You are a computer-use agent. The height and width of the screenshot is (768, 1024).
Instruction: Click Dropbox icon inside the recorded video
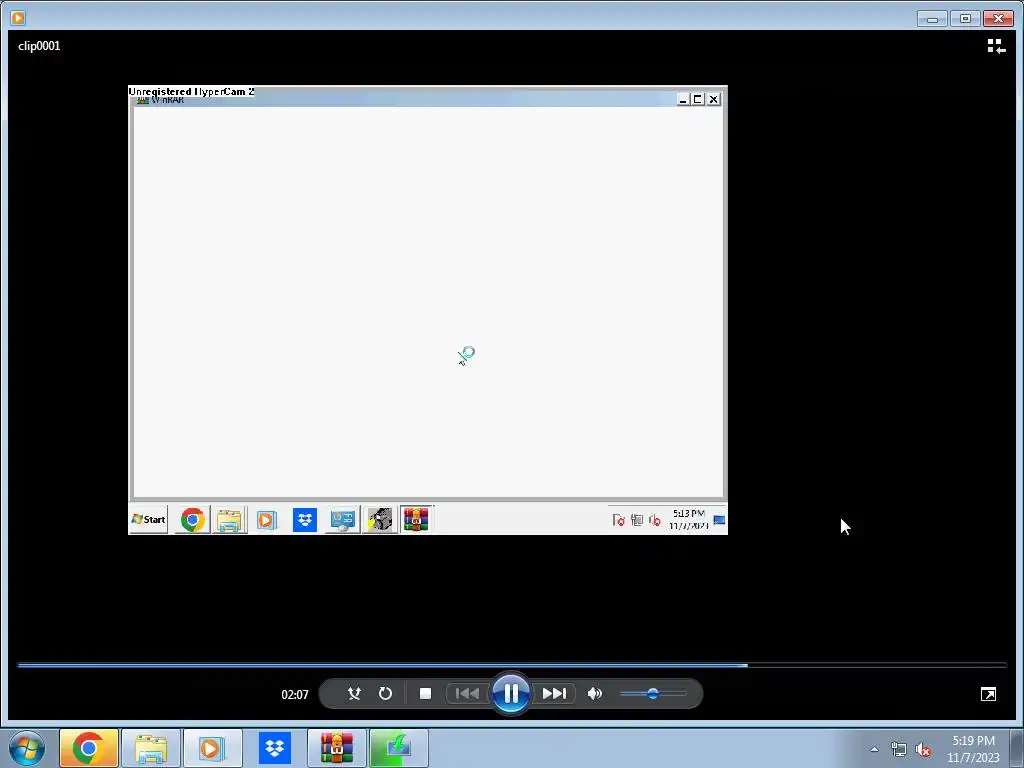tap(304, 520)
